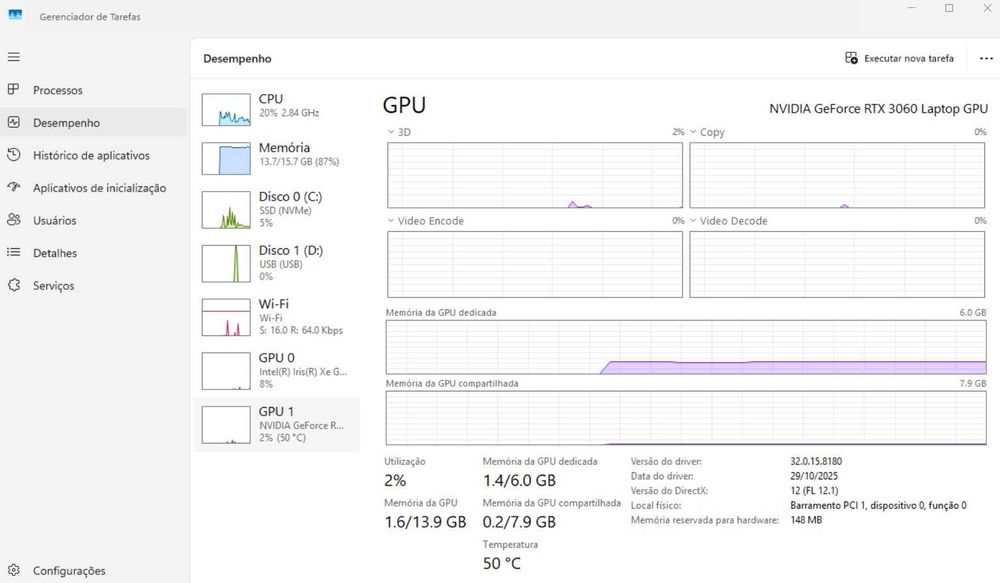1000x583 pixels.
Task: Click the Task Manager app icon in title bar
Action: (15, 15)
